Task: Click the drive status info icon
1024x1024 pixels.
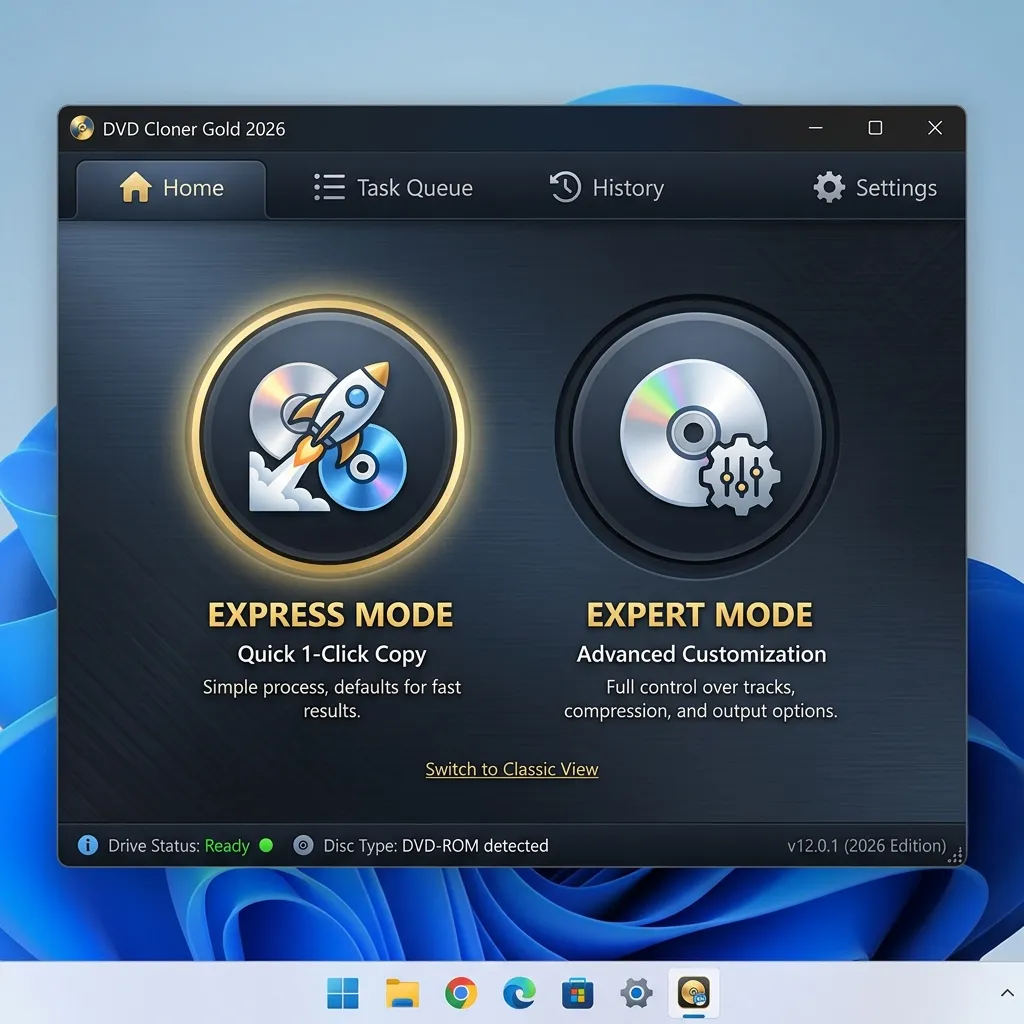Action: tap(88, 845)
